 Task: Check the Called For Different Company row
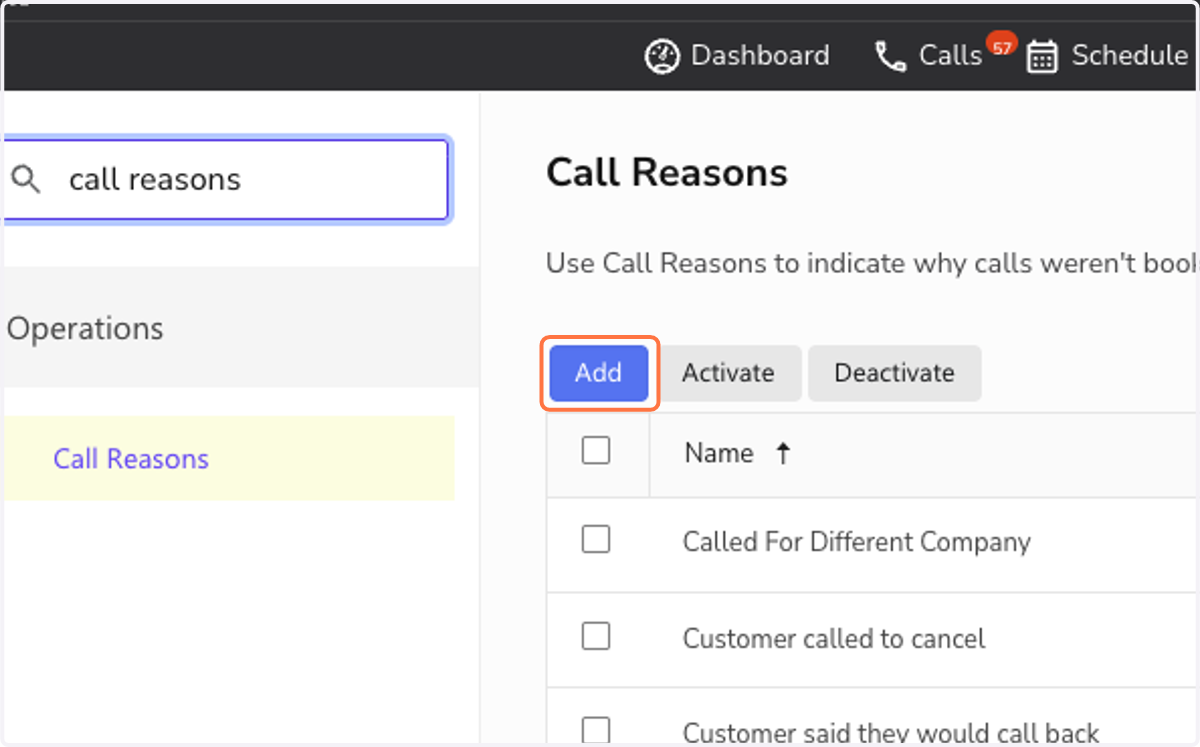coord(596,540)
